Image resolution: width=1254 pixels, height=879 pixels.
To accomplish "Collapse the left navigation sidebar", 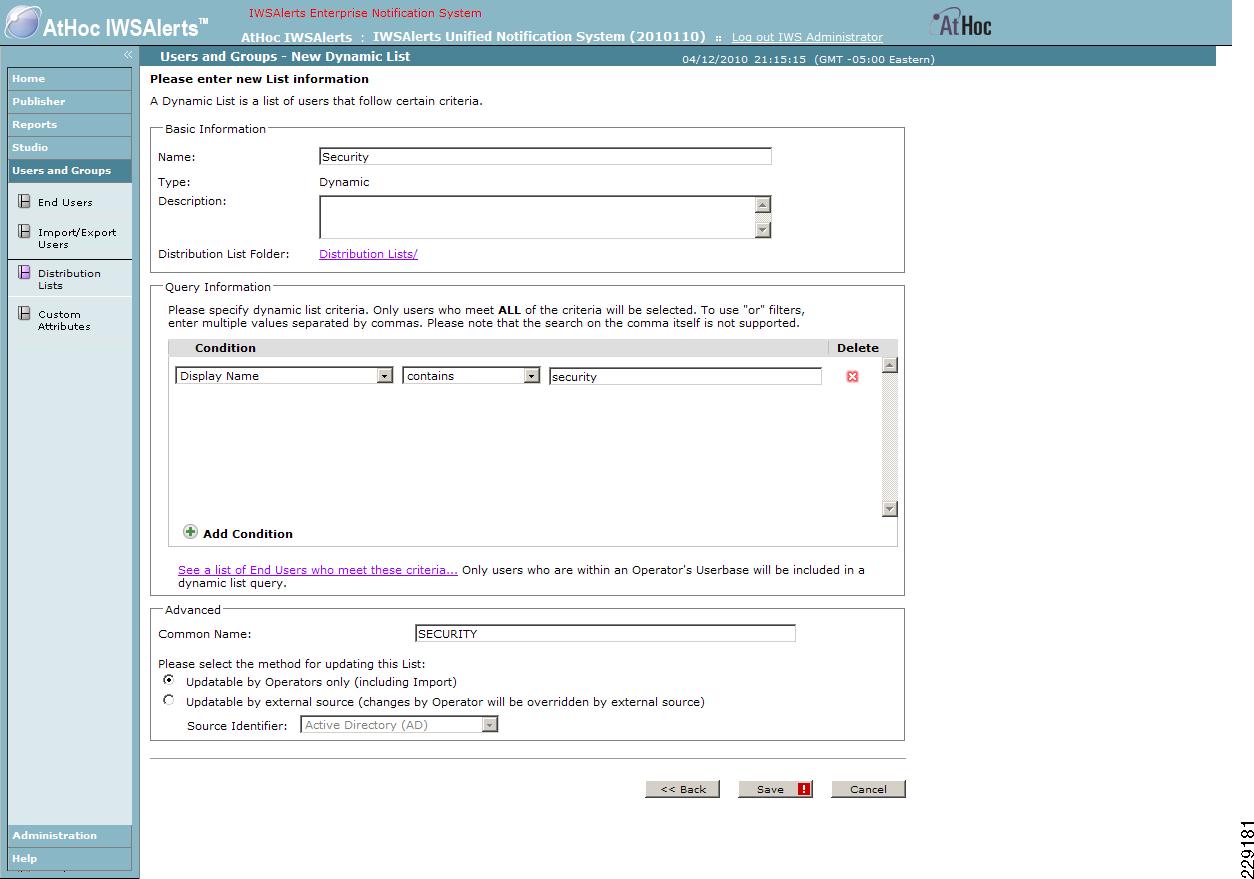I will click(x=127, y=55).
